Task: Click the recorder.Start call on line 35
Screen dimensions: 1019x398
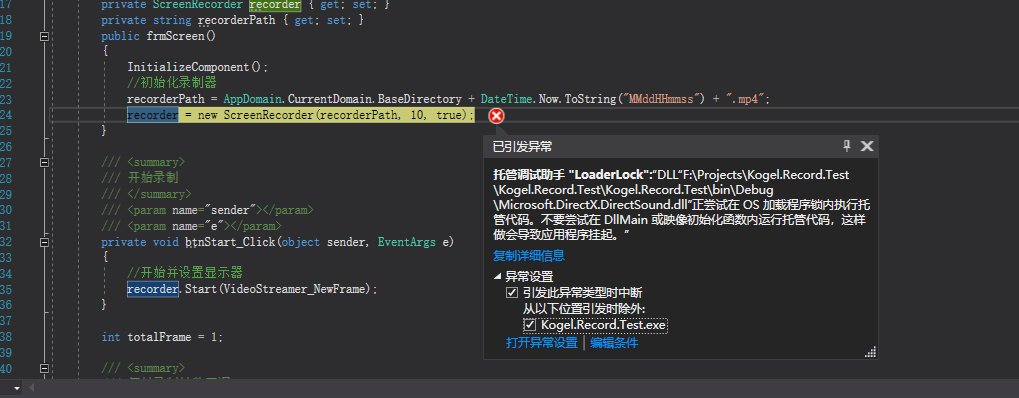Action: tap(252, 289)
